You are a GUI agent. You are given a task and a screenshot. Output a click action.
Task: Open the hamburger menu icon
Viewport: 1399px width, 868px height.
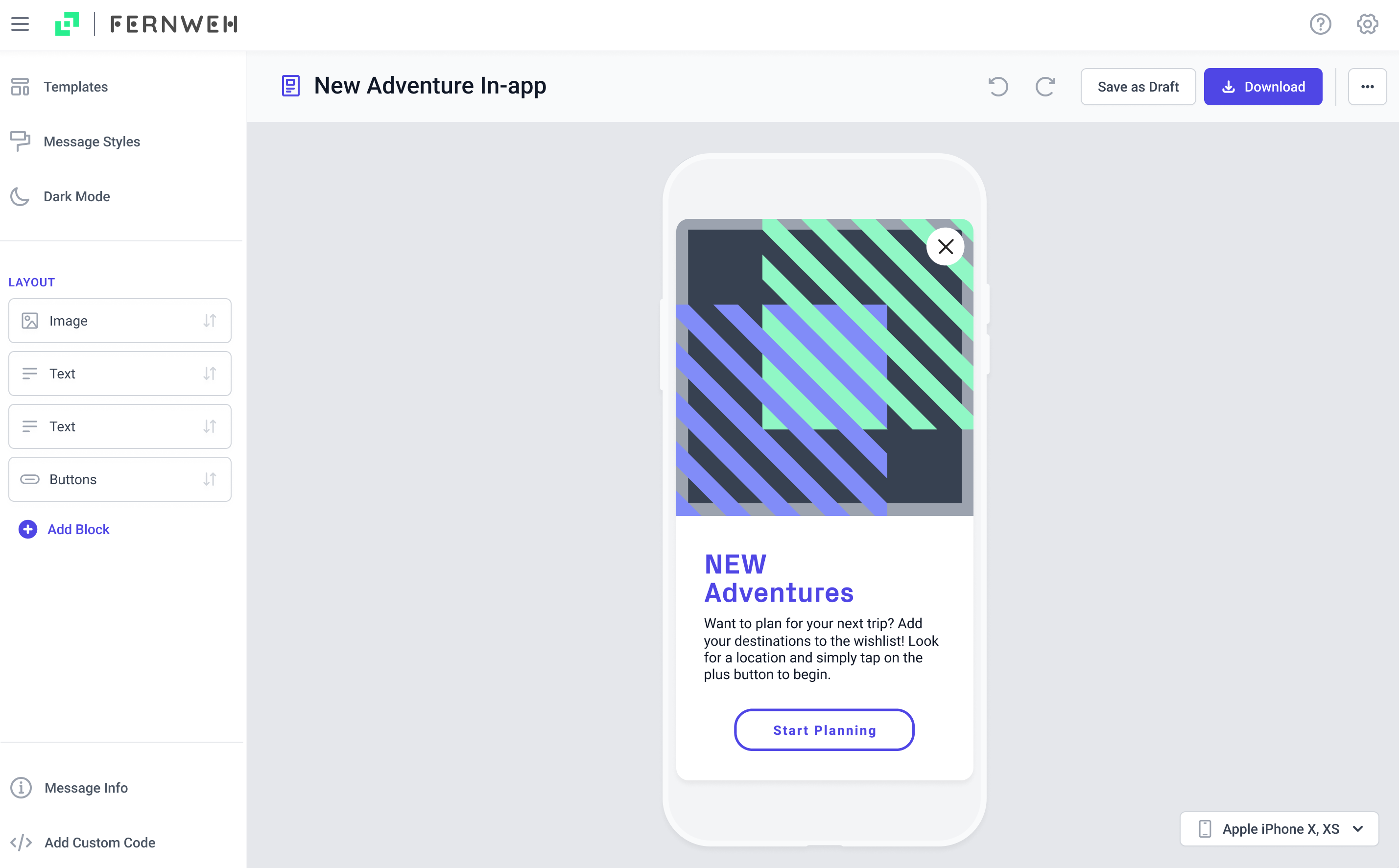pos(20,24)
